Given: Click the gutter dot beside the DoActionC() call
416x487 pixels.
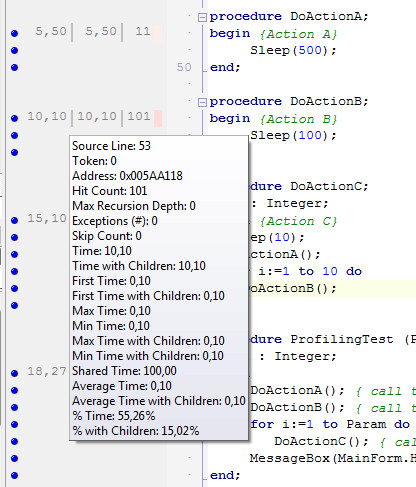Looking at the screenshot, I should tap(14, 441).
